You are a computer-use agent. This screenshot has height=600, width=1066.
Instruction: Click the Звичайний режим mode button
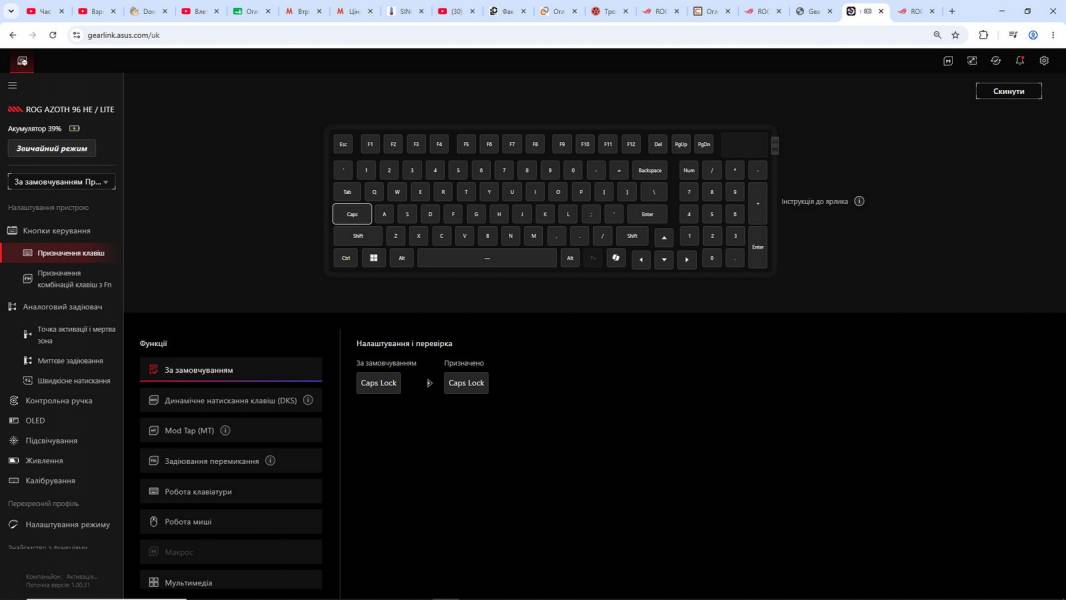coord(52,148)
